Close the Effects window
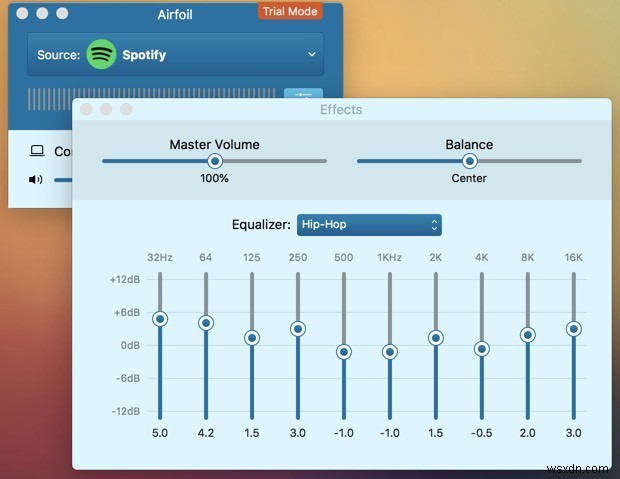620x479 pixels. click(x=86, y=109)
